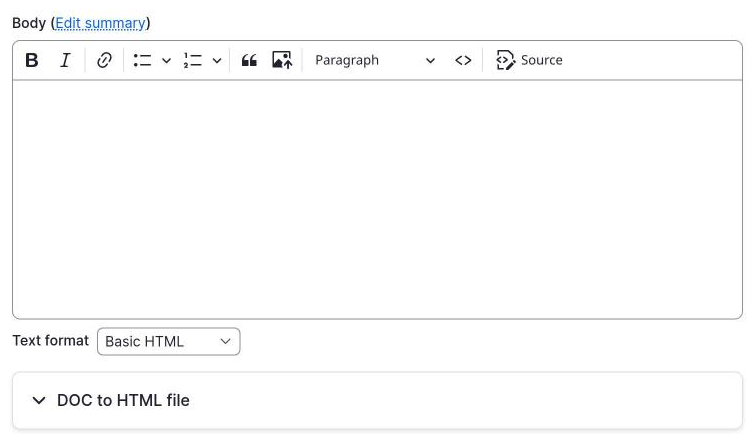Open numbered list style options arrow
The height and width of the screenshot is (442, 755).
coord(217,61)
